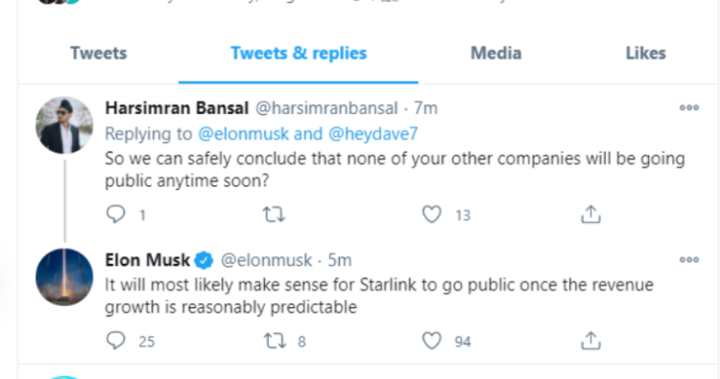The height and width of the screenshot is (379, 720).
Task: Open Harsimran Bansal's profile name
Action: point(177,108)
